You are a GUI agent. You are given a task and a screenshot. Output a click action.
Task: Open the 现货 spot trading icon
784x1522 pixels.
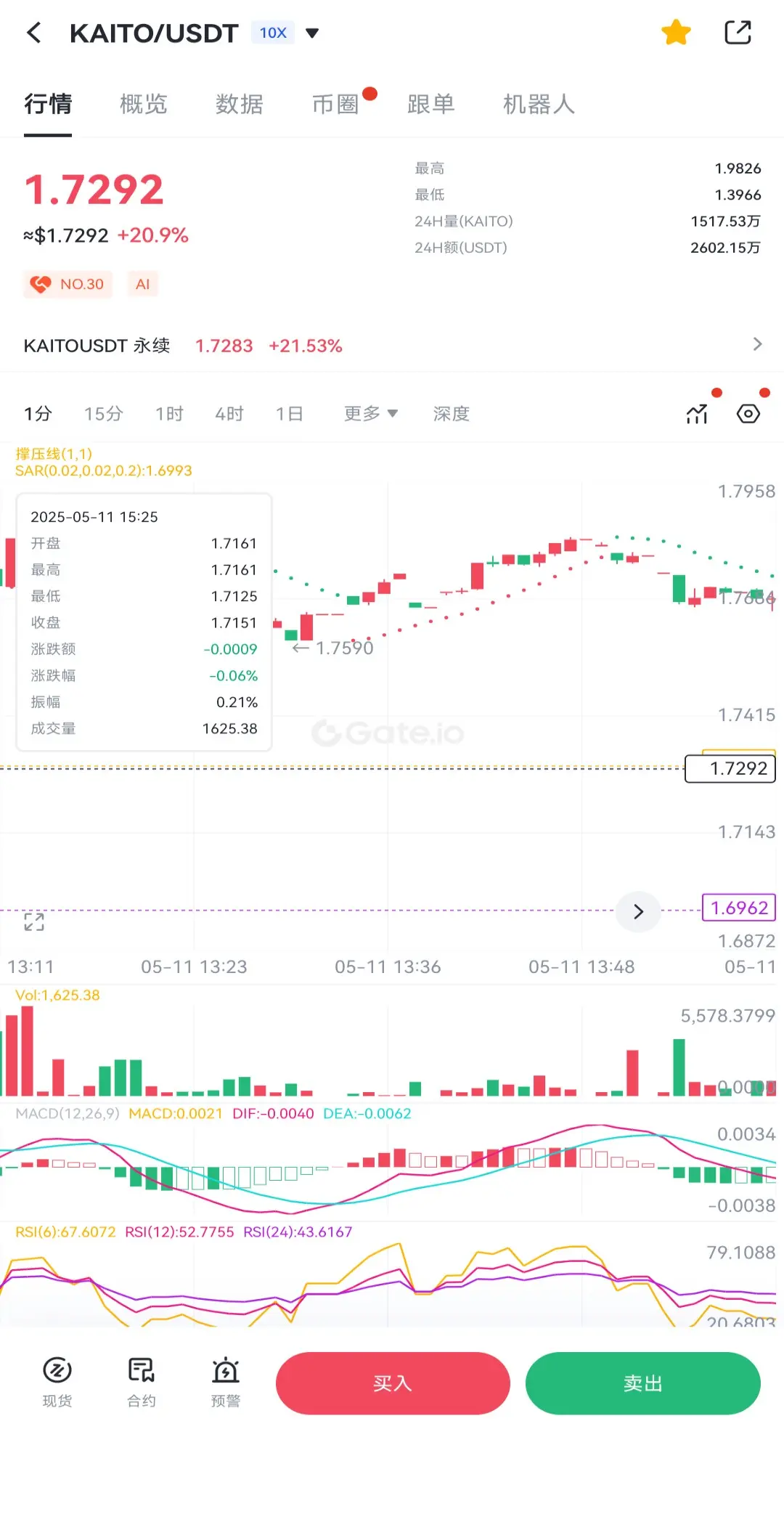[x=57, y=1382]
